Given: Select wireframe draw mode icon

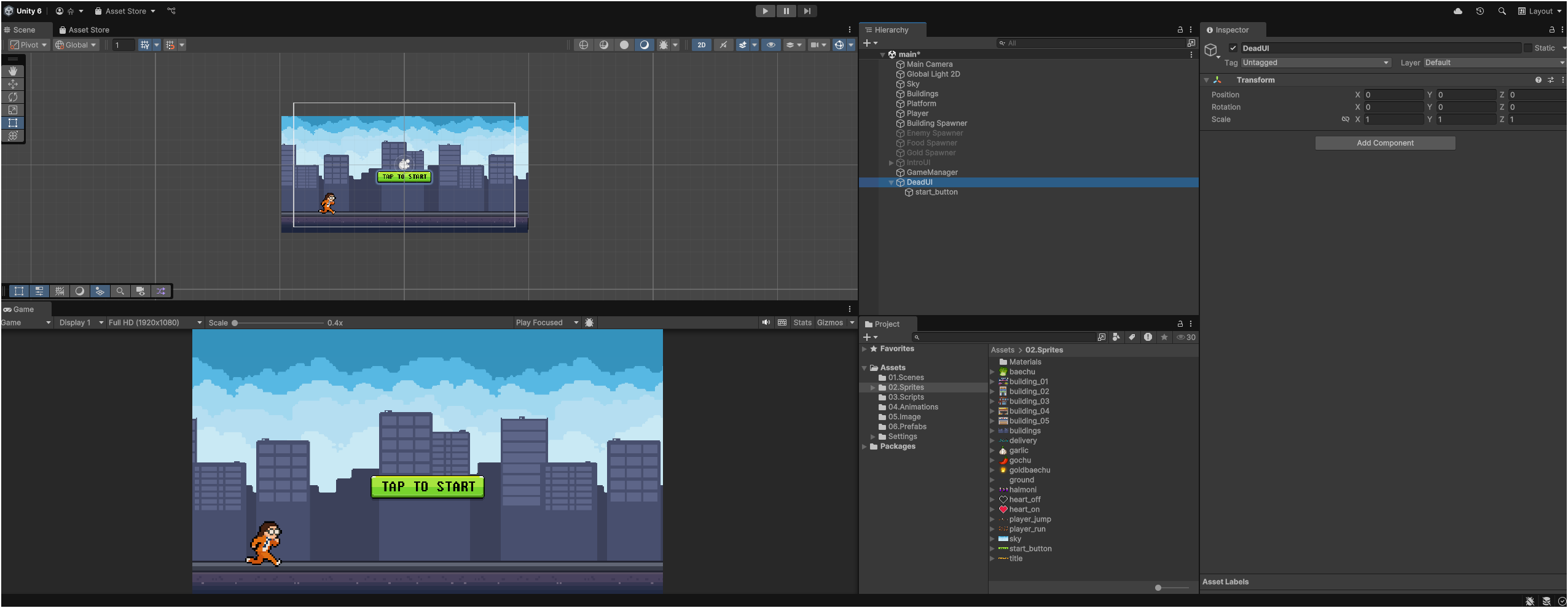Looking at the screenshot, I should (x=584, y=45).
